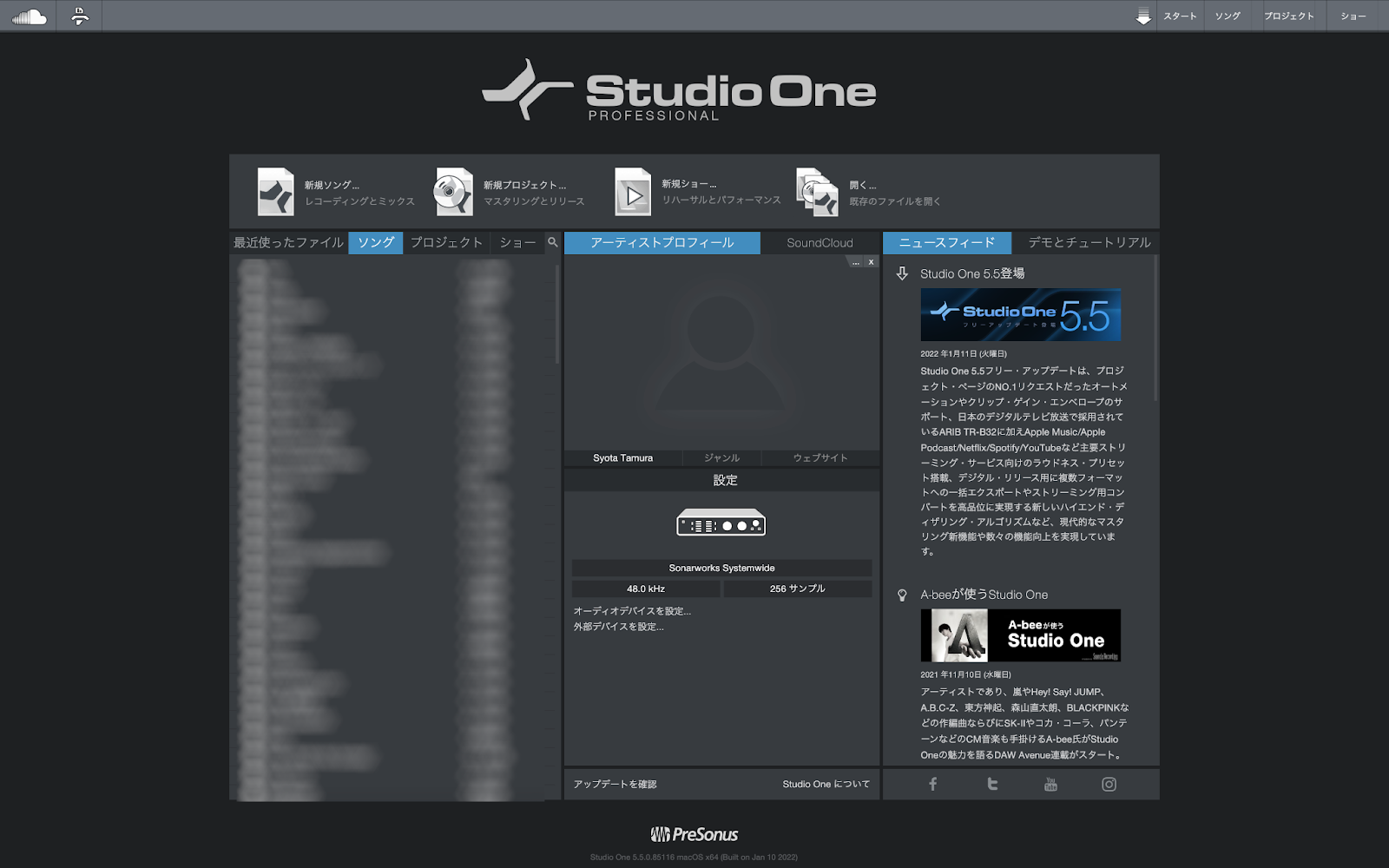The width and height of the screenshot is (1389, 868).
Task: Click the 新規ソング (new song) icon
Action: [276, 192]
